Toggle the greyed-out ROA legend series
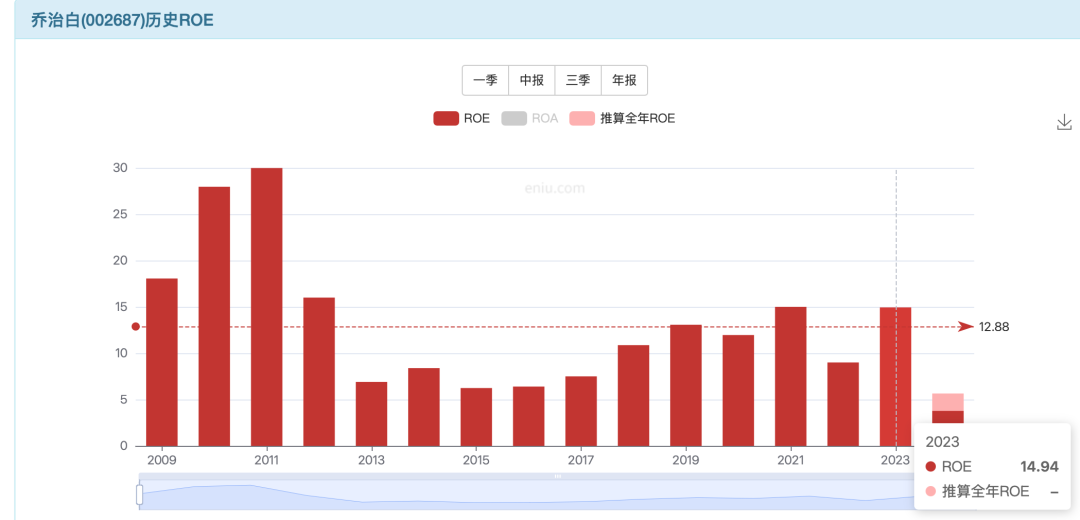The image size is (1080, 520). (x=529, y=118)
